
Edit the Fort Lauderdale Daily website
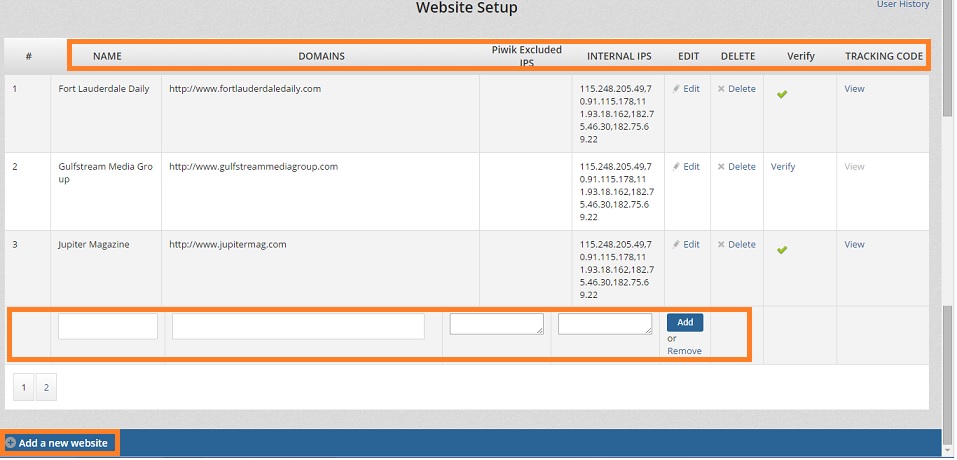click(686, 89)
